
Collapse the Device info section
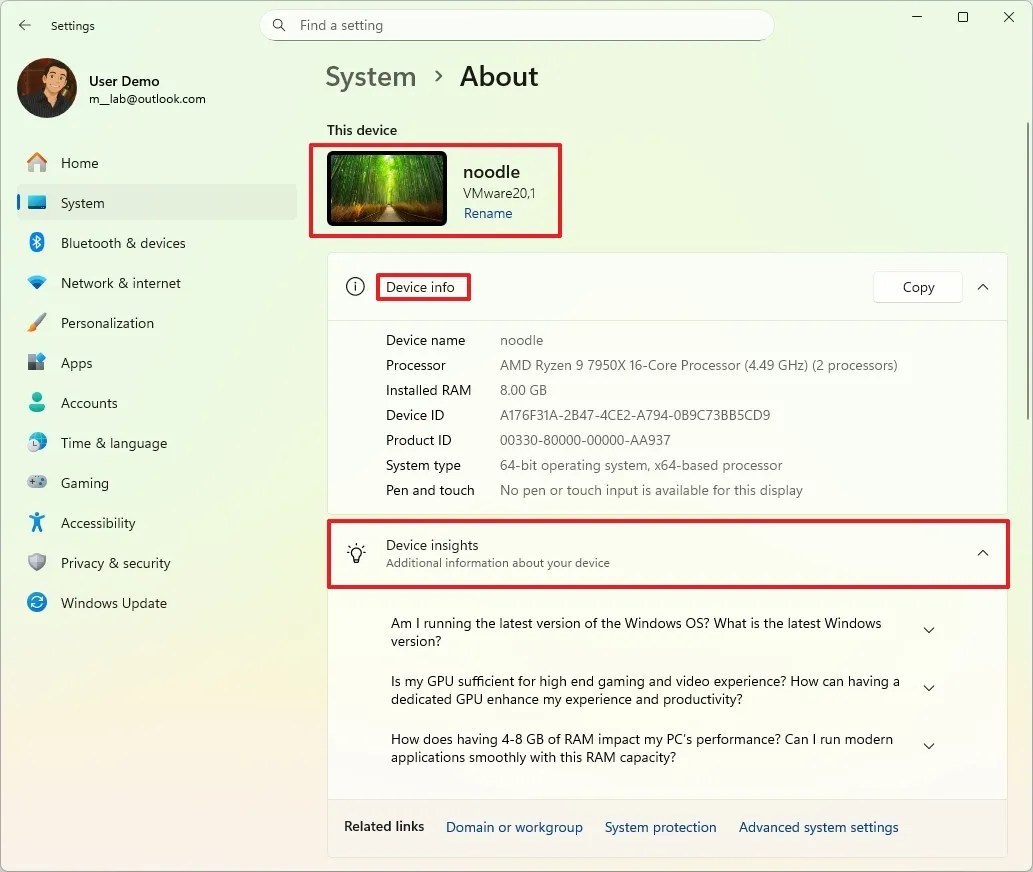click(x=982, y=287)
